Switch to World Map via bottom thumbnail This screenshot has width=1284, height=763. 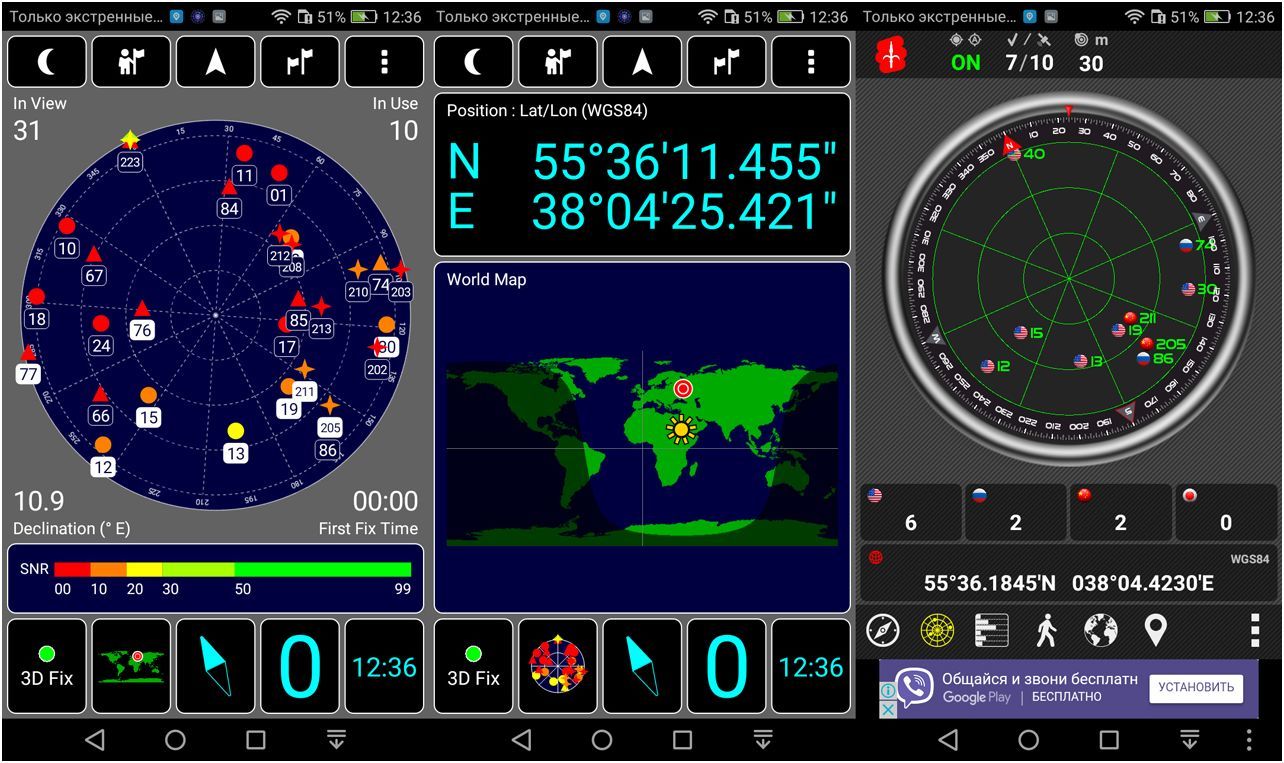tap(131, 667)
